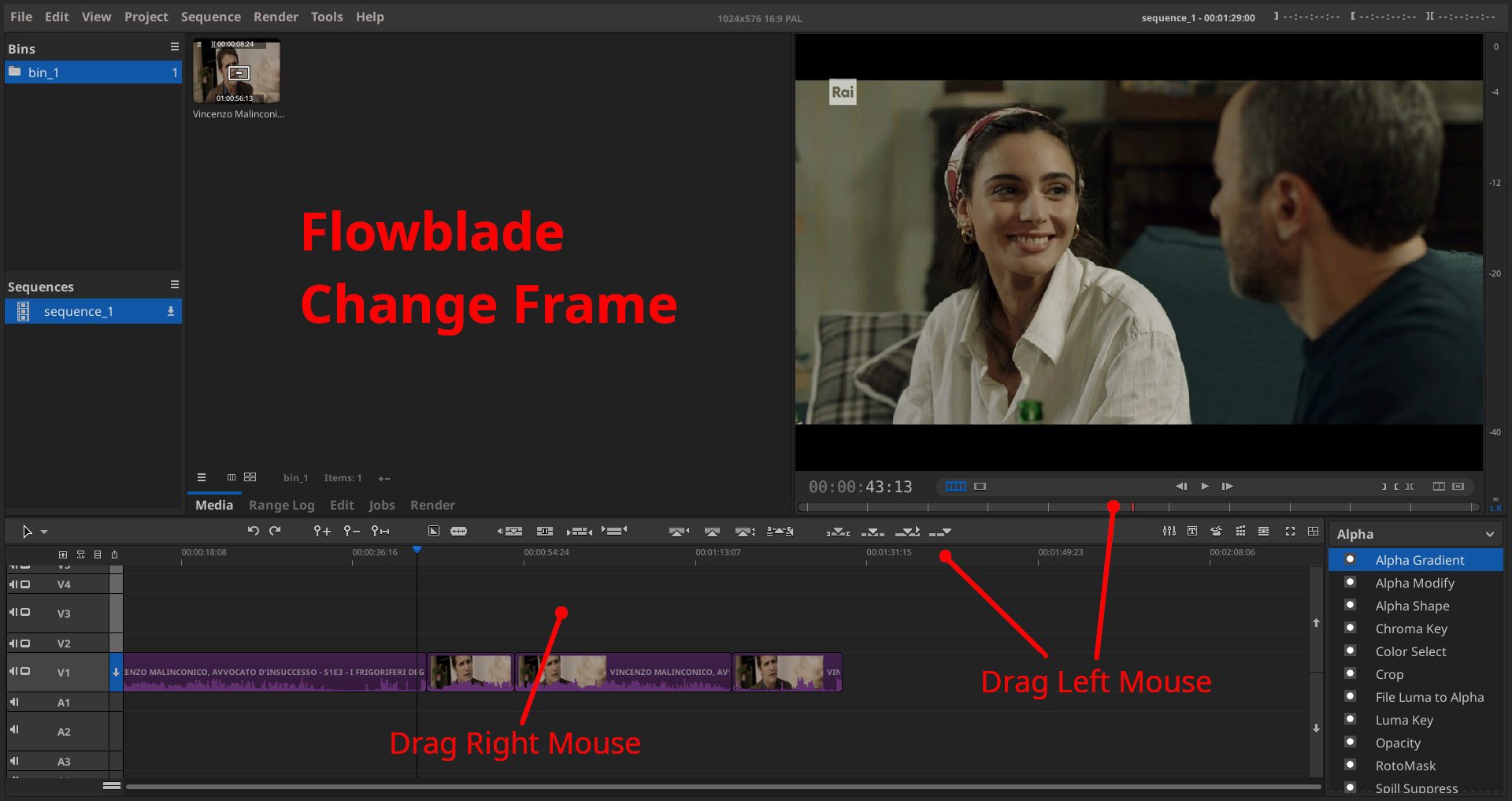The image size is (1512, 801).
Task: Open the Bins panel hamburger menu
Action: 174,47
